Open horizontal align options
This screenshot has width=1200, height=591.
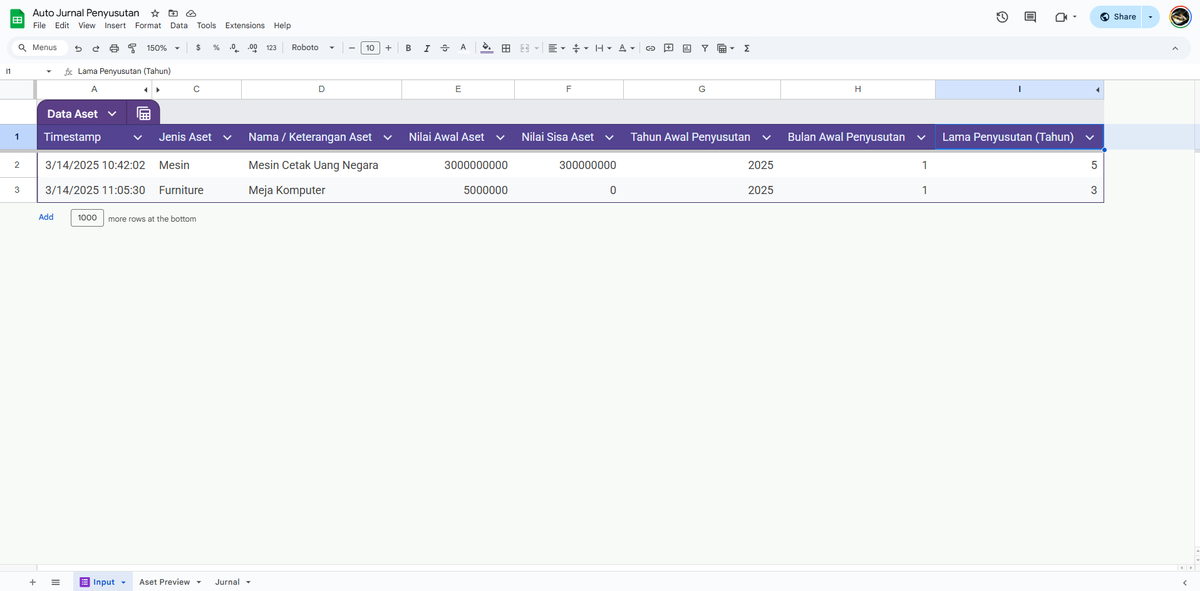pyautogui.click(x=557, y=48)
